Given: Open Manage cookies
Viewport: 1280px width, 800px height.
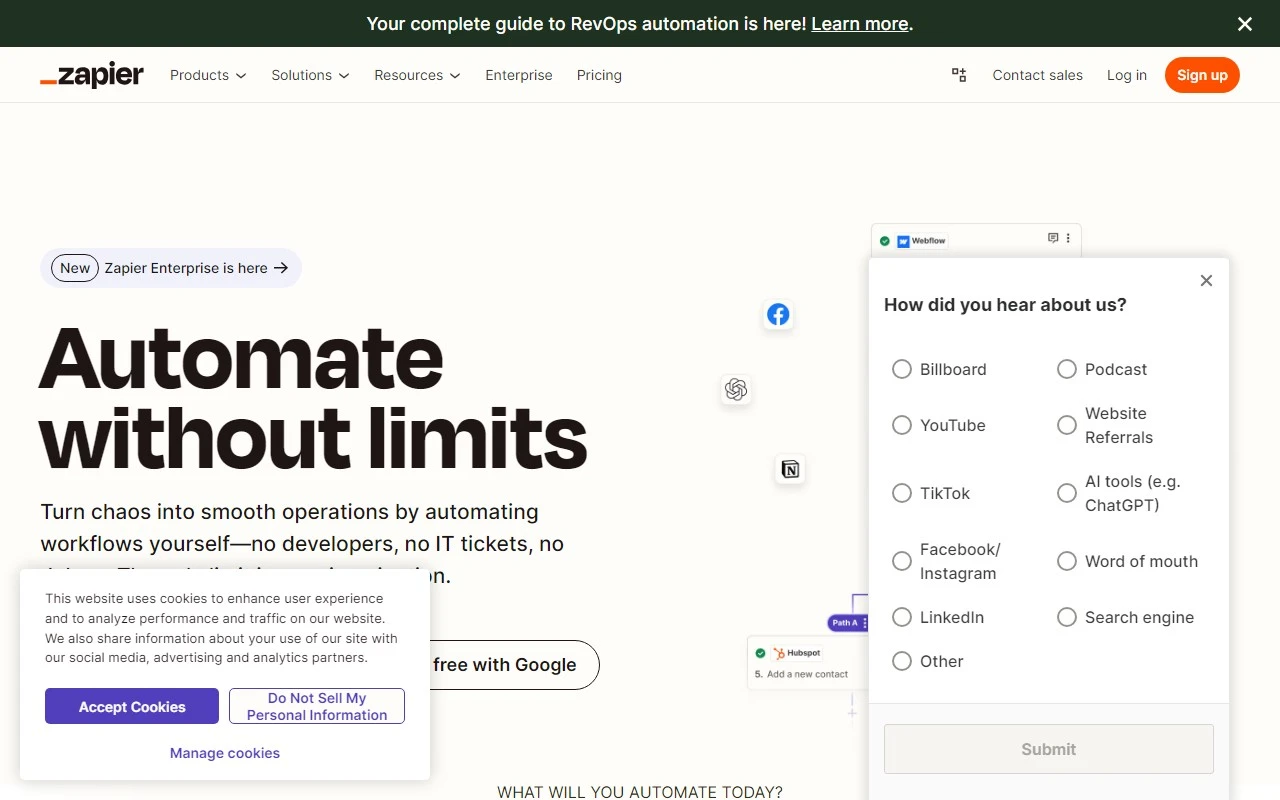Looking at the screenshot, I should (x=225, y=753).
